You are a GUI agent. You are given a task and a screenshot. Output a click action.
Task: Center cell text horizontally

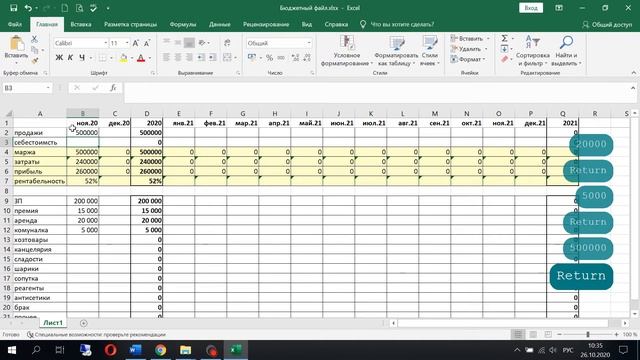[x=178, y=58]
